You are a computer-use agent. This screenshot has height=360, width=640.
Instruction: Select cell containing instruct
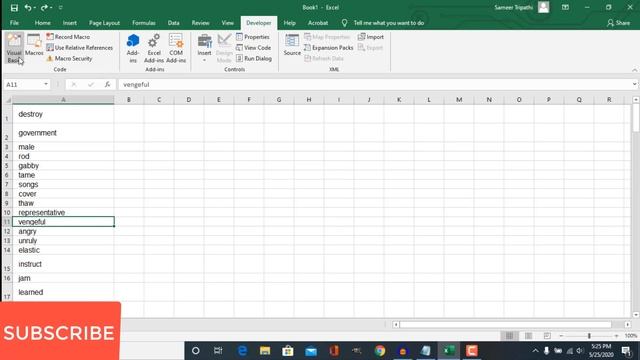(63, 264)
